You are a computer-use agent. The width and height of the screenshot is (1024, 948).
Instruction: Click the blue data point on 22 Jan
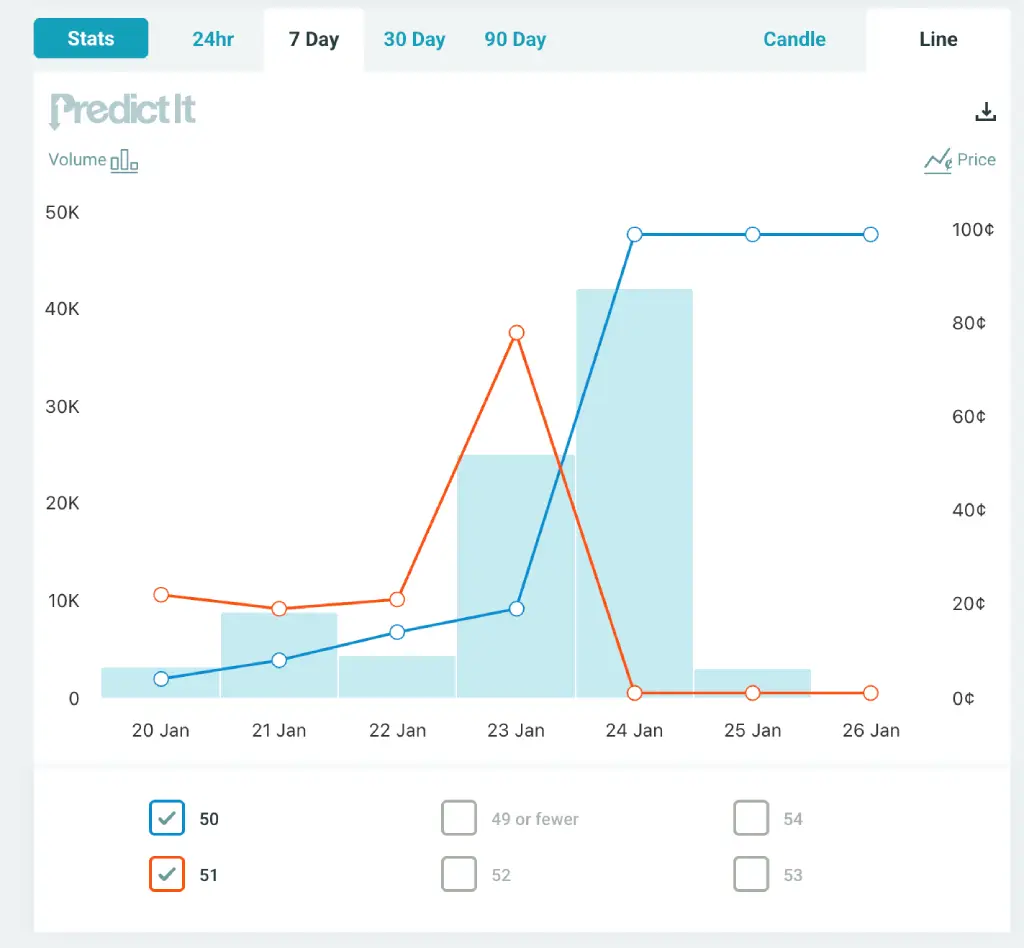tap(397, 632)
